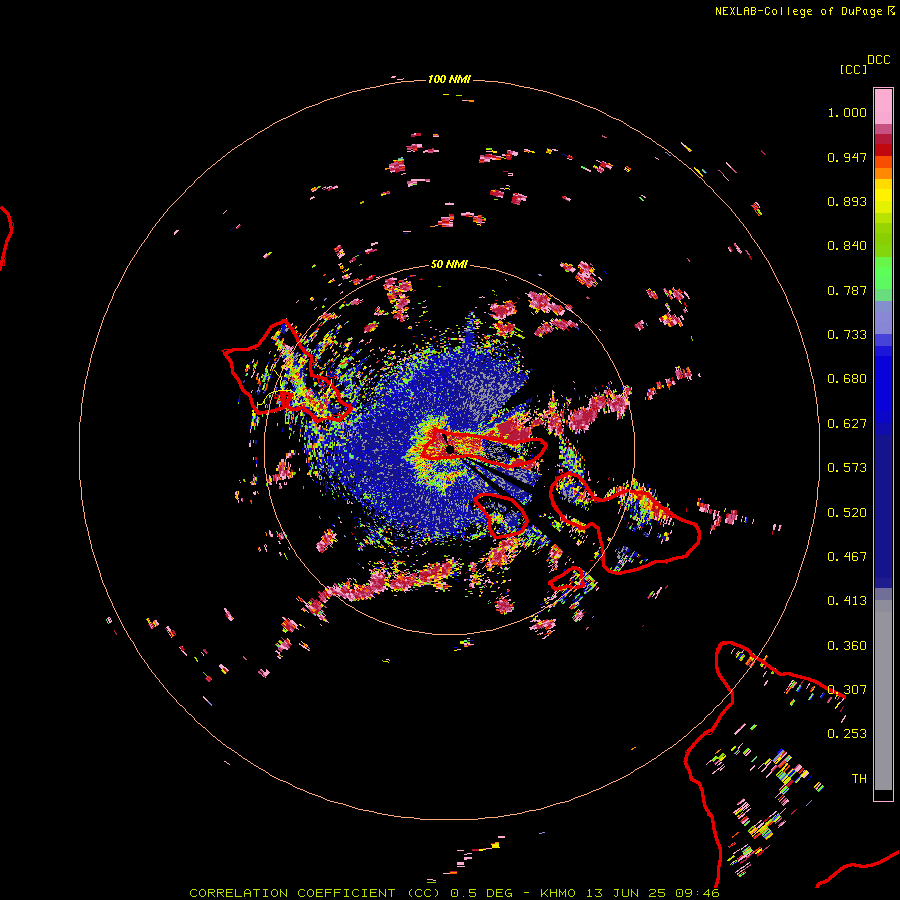Click the DCC label above the colorbar
The height and width of the screenshot is (900, 900).
[879, 60]
